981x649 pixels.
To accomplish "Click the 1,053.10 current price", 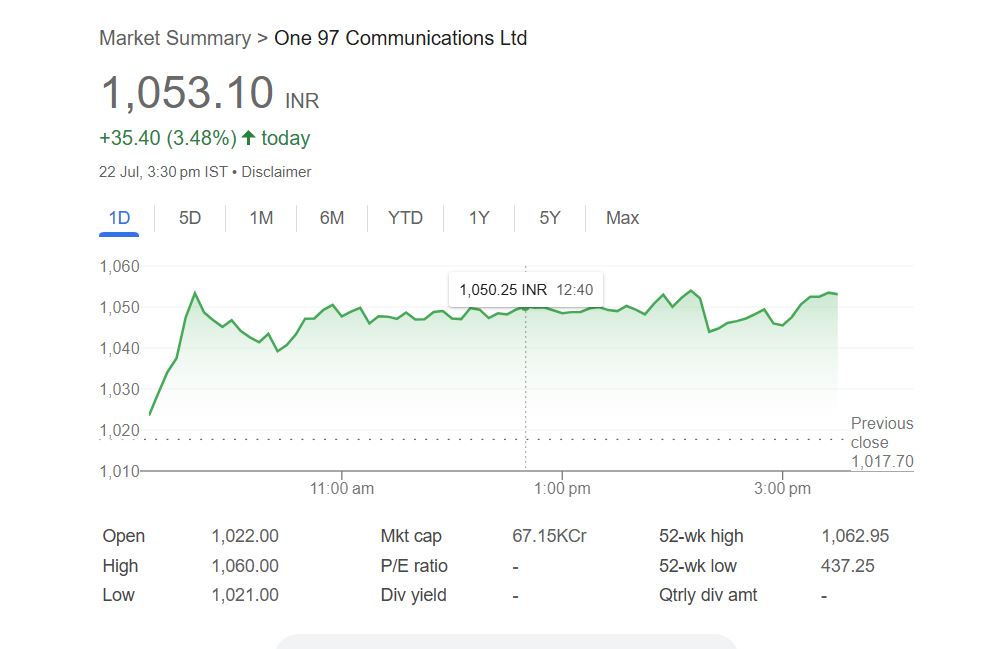I will pos(187,93).
